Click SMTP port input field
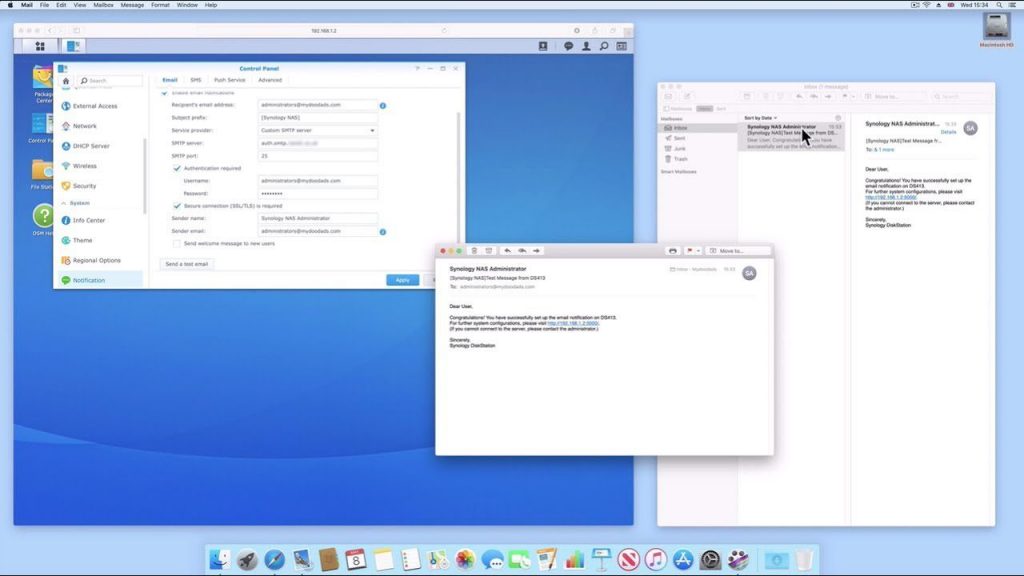 tap(317, 156)
